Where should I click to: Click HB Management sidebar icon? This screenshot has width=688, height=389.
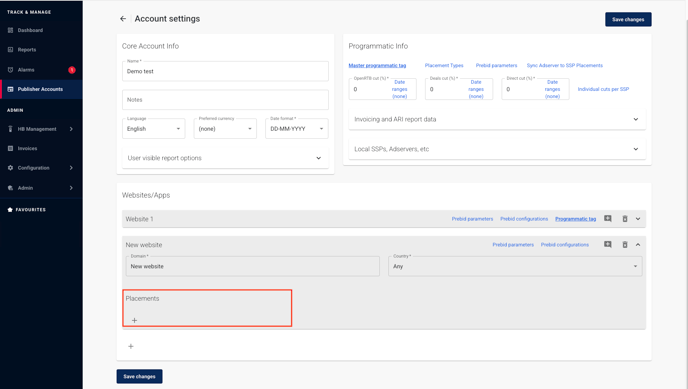(11, 129)
